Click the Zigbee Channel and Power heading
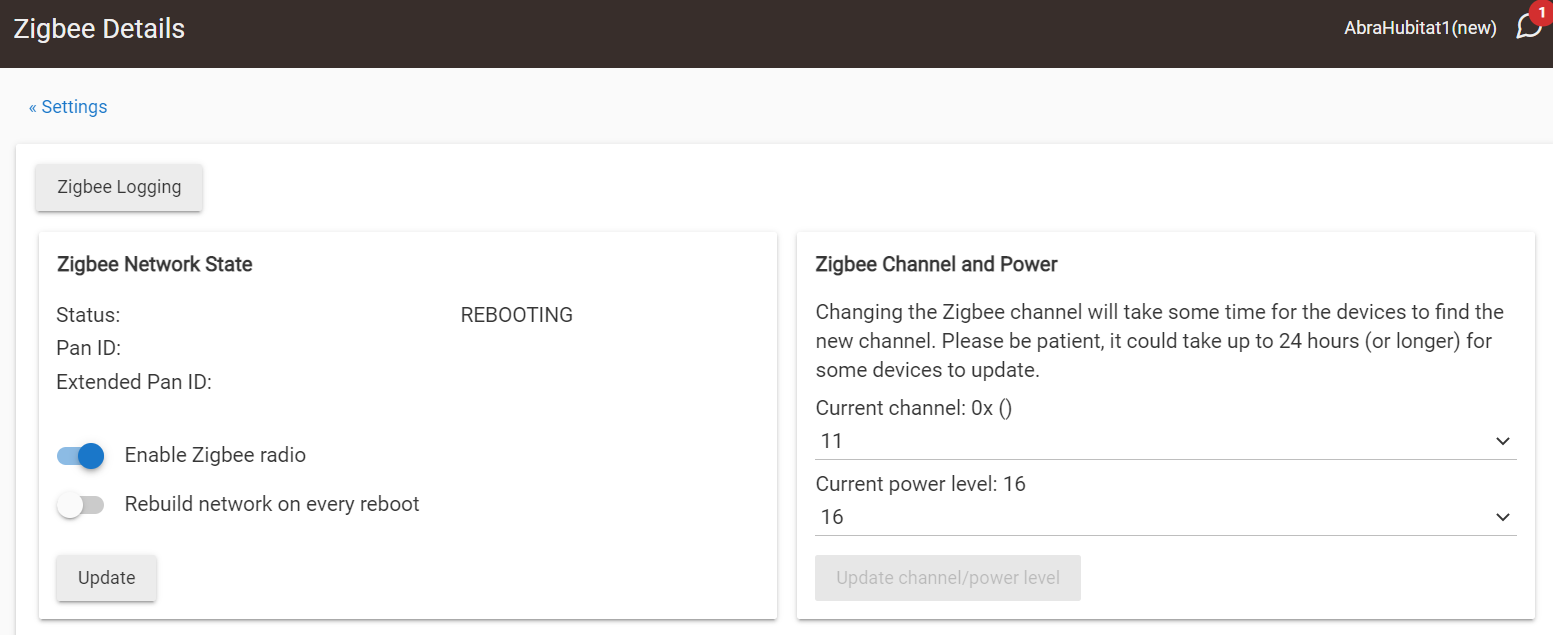The height and width of the screenshot is (635, 1553). 937,265
